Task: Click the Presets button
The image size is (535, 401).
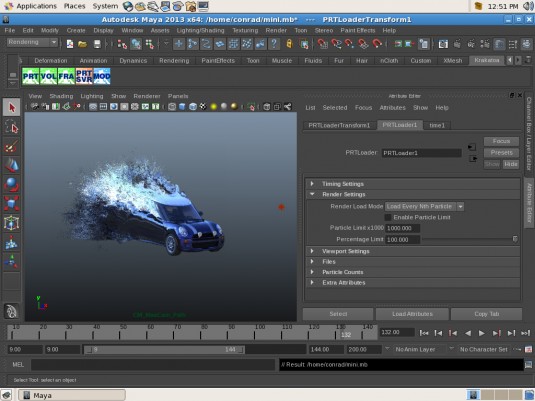Action: (501, 153)
